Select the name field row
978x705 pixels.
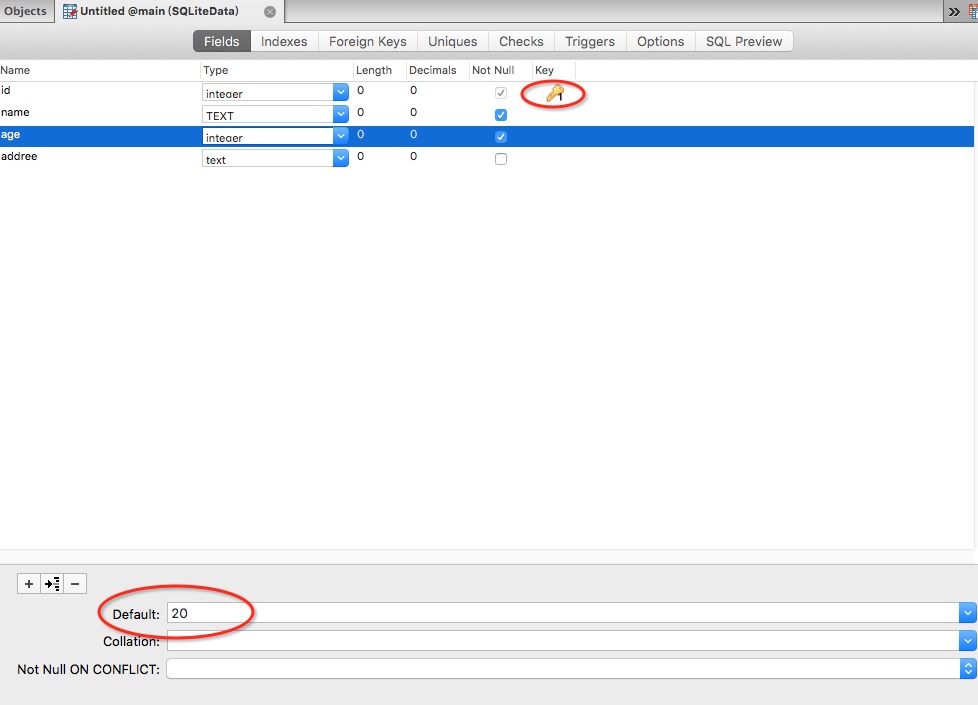click(487, 113)
